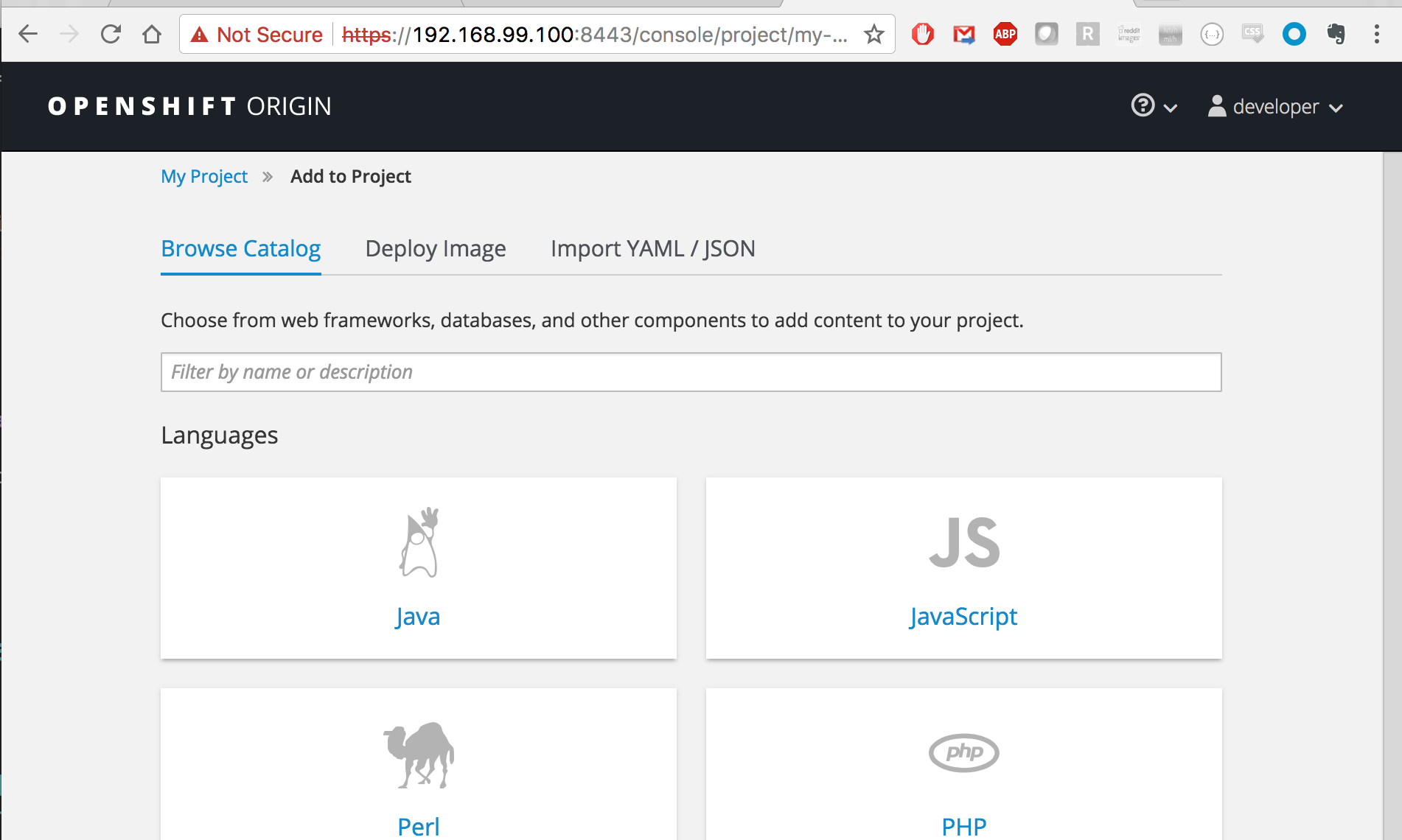
Task: Click the Java duke mascot icon
Action: (419, 542)
